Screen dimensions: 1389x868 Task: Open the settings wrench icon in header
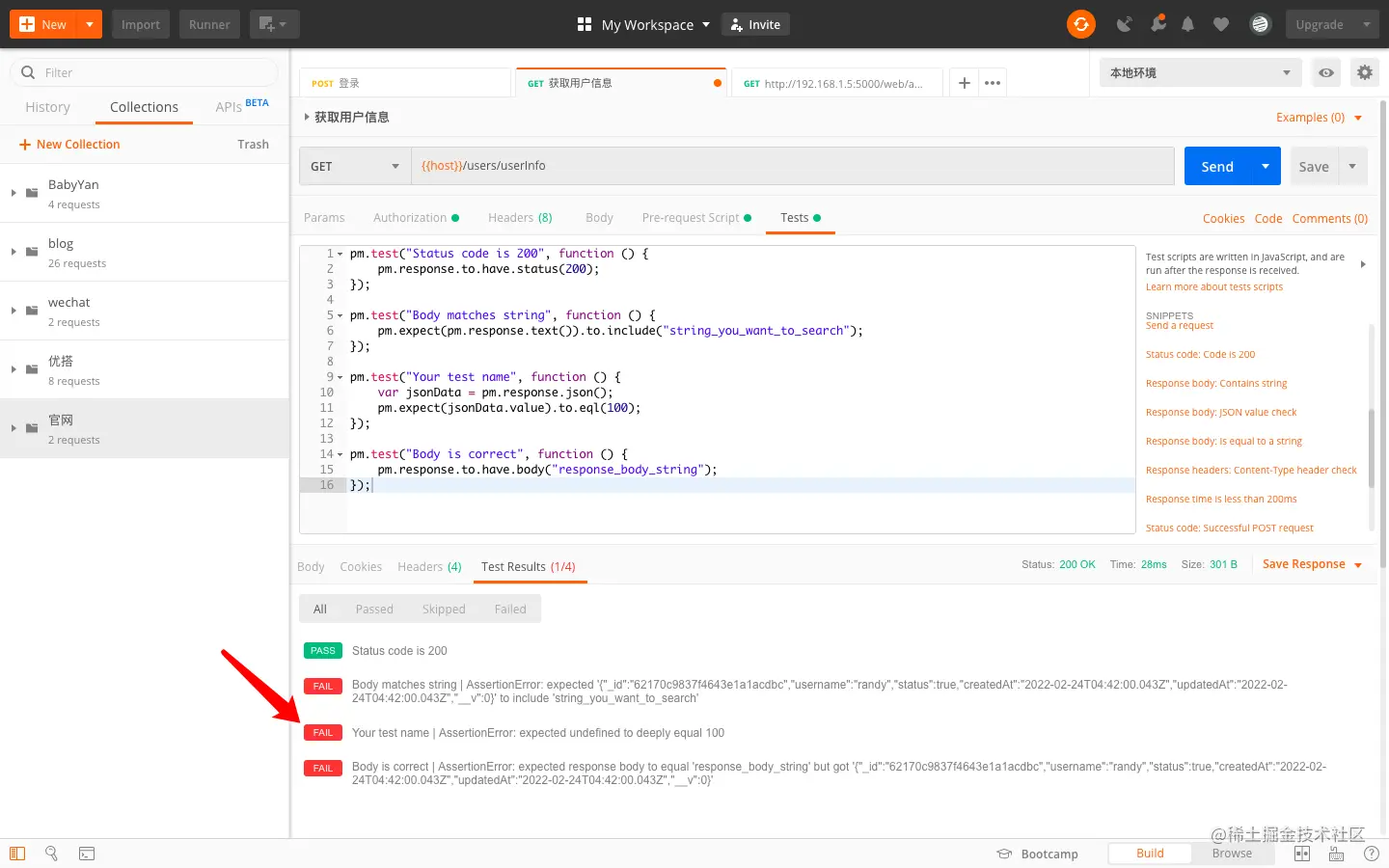point(1158,24)
